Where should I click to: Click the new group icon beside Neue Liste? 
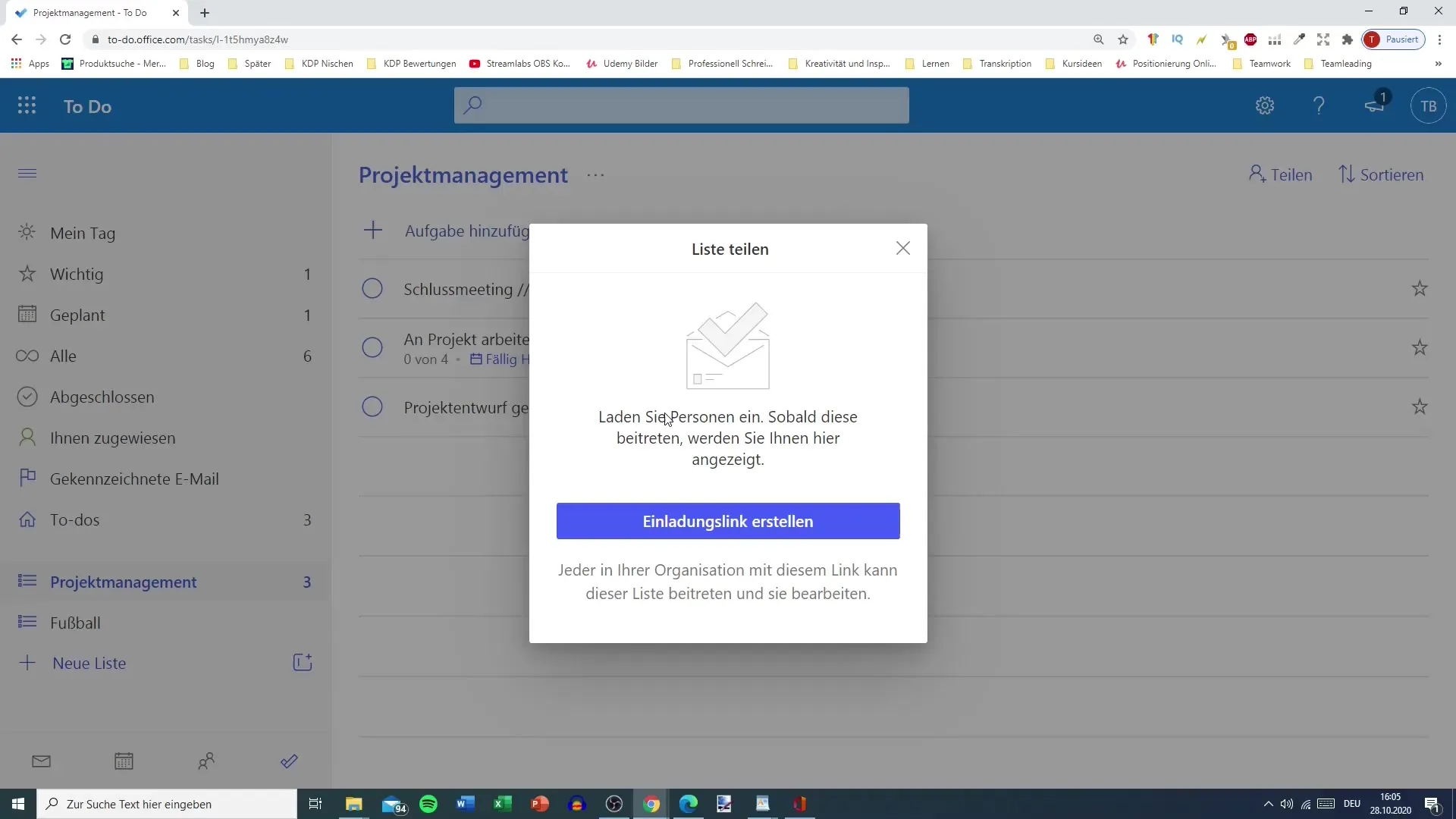point(303,662)
